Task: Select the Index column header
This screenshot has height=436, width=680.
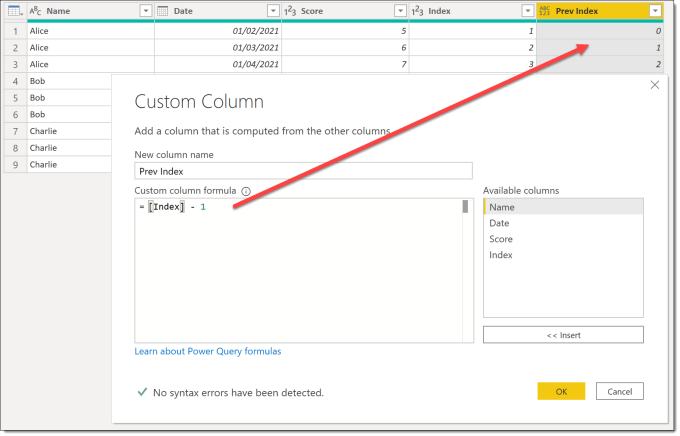Action: click(473, 11)
